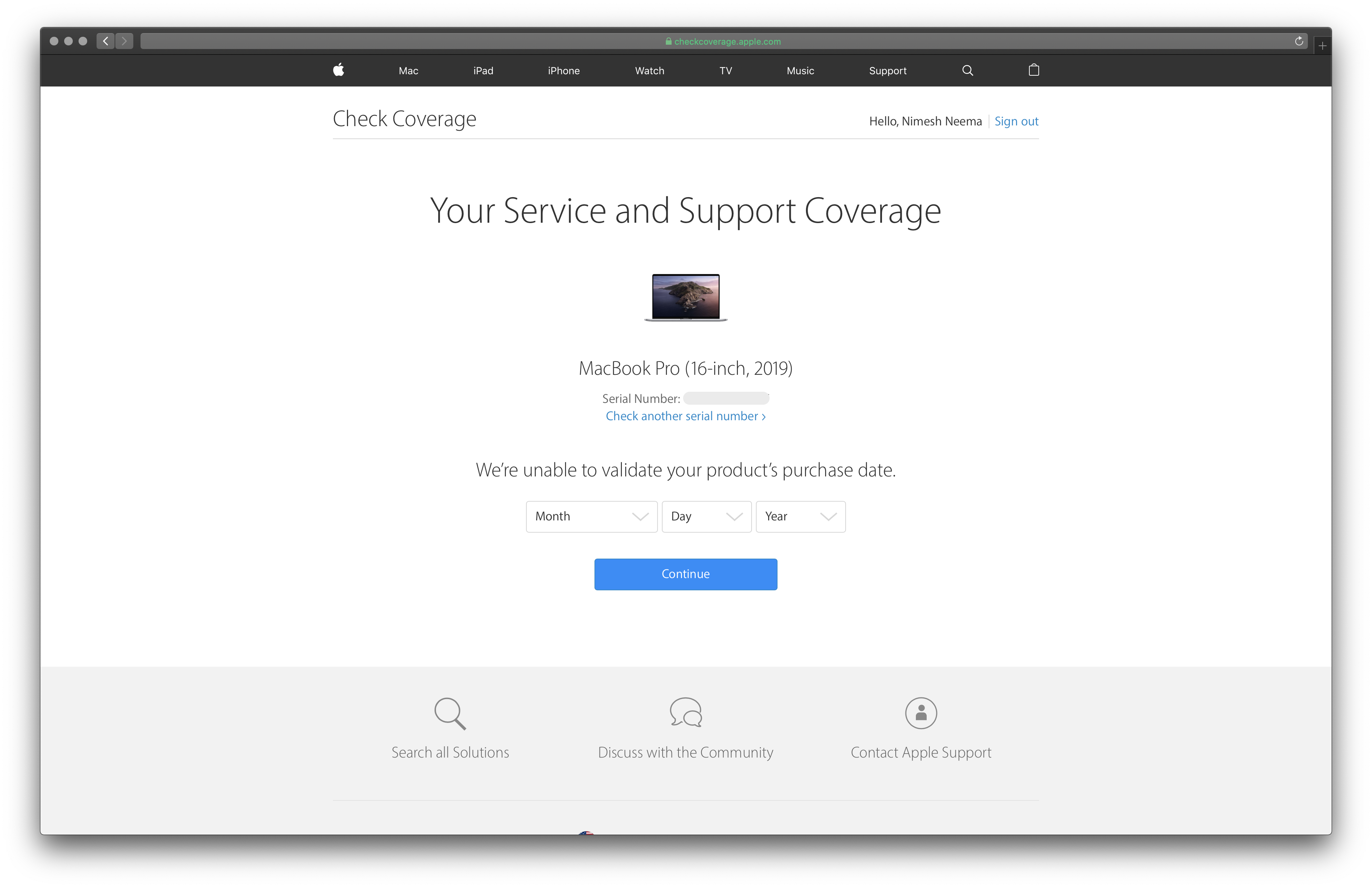Viewport: 1372px width, 888px height.
Task: Go back with browser back arrow
Action: click(106, 41)
